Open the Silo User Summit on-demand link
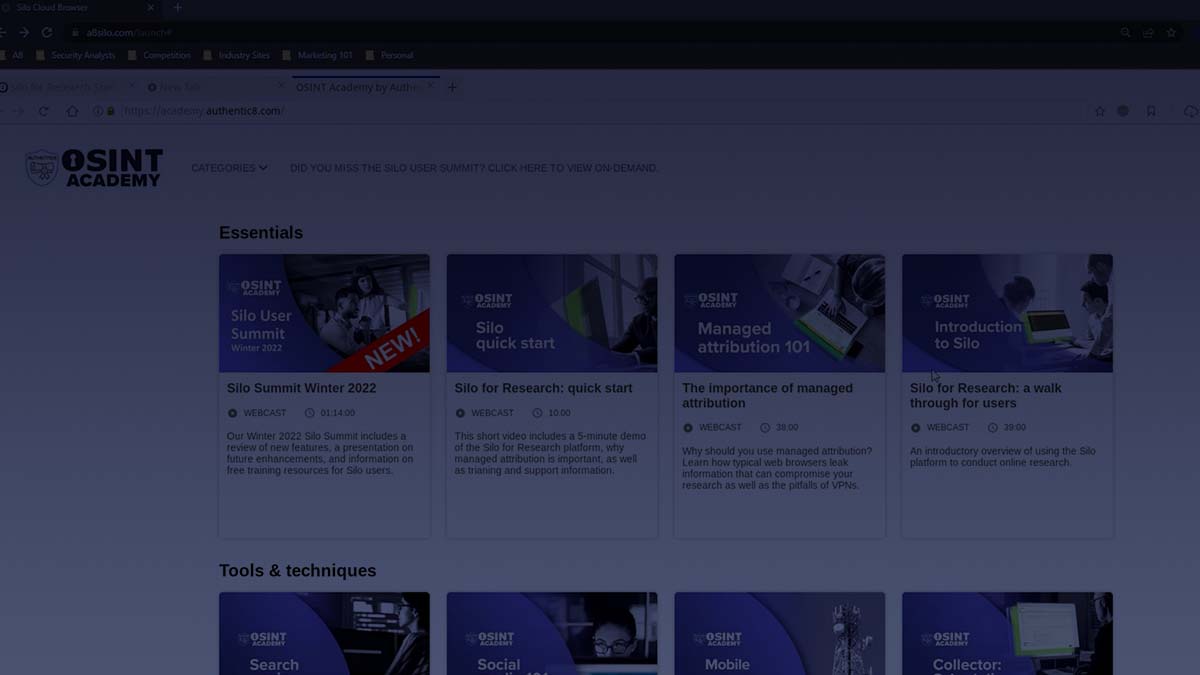Viewport: 1200px width, 675px height. [x=474, y=168]
